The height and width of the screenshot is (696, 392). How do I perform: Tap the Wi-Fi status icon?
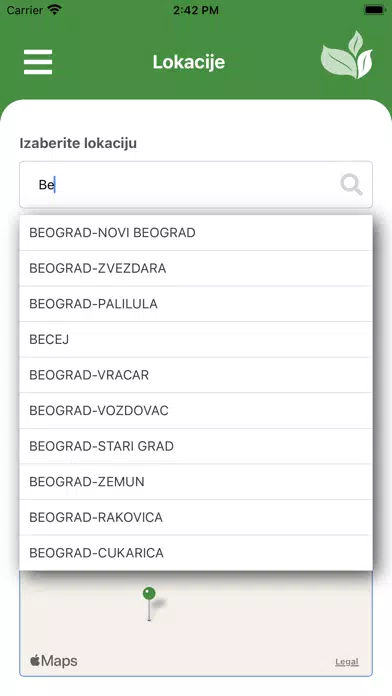(x=55, y=10)
